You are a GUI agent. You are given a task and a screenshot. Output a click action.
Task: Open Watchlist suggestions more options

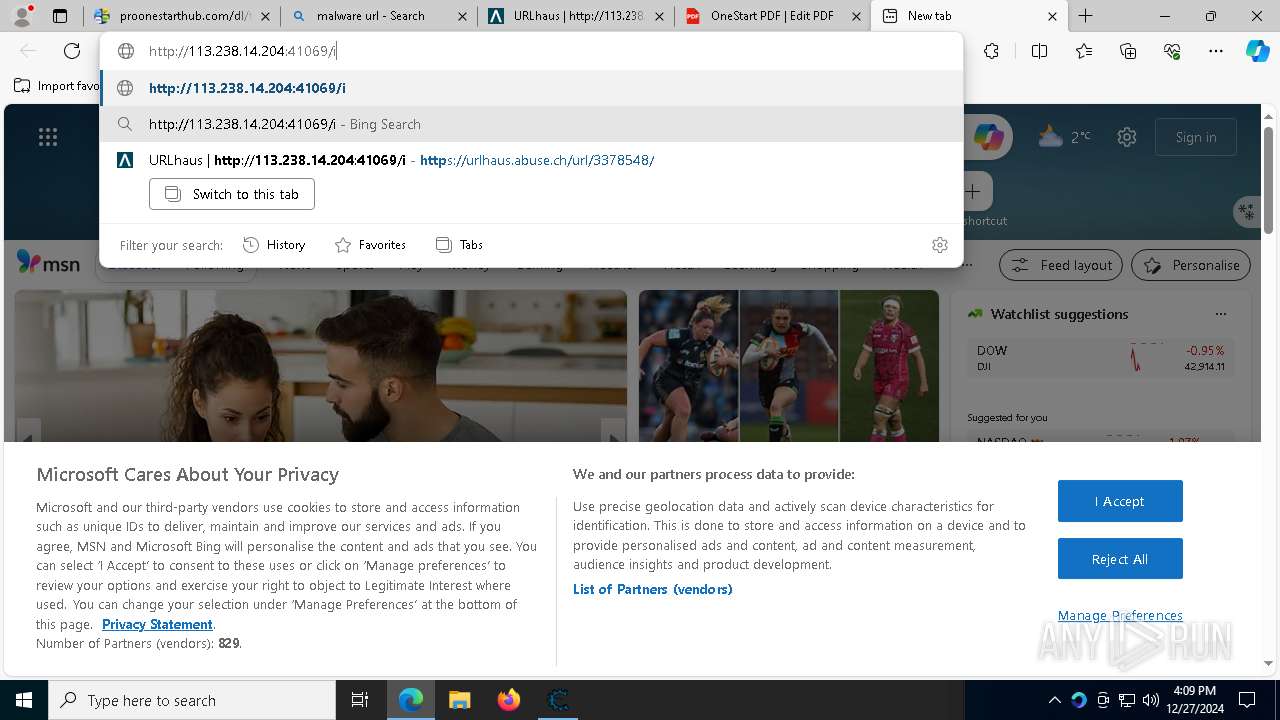click(x=1220, y=314)
